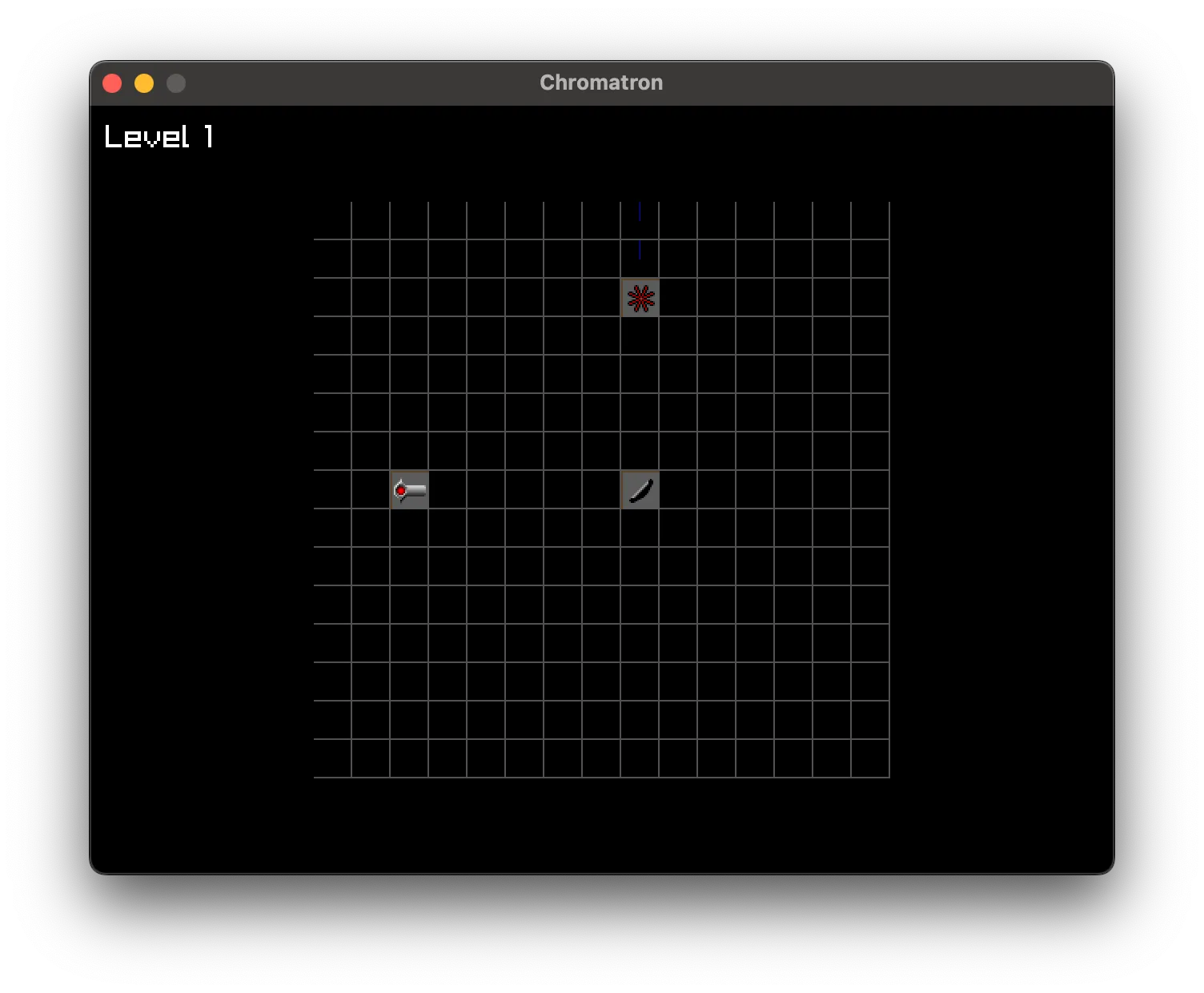Click the greyed-out zoom window button
The height and width of the screenshot is (993, 1204).
pyautogui.click(x=176, y=83)
